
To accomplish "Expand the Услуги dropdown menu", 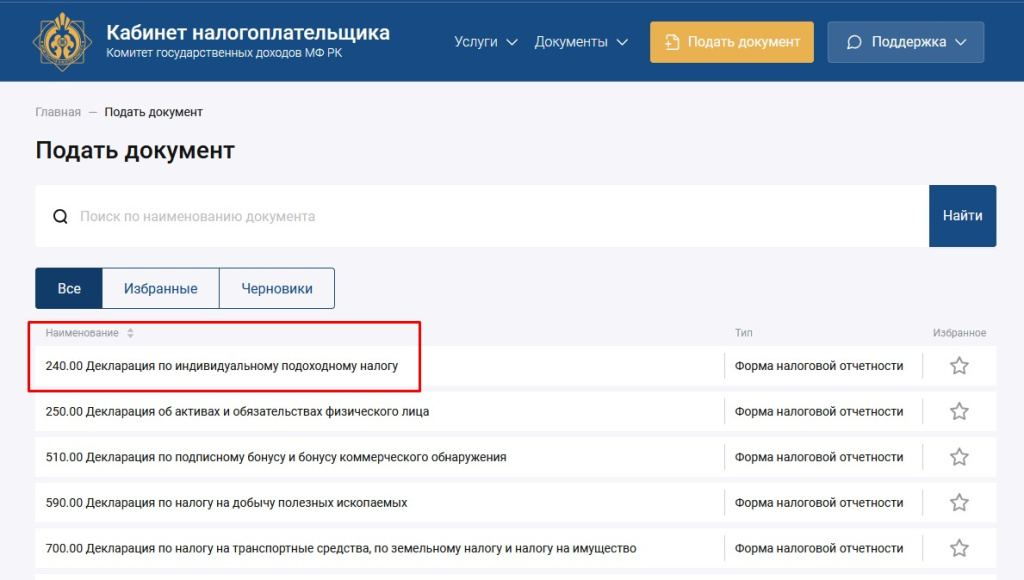I will point(485,42).
